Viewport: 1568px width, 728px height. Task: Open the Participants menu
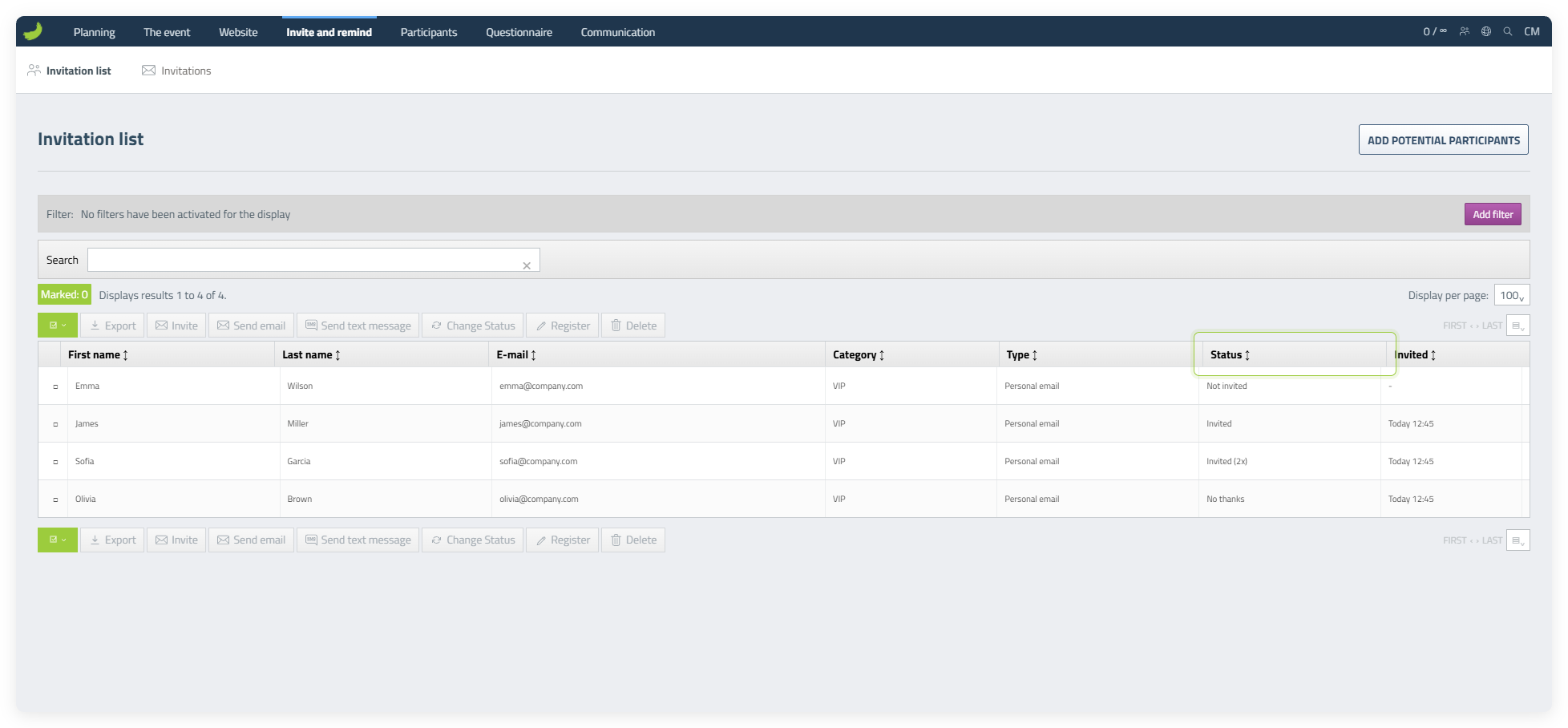click(429, 32)
